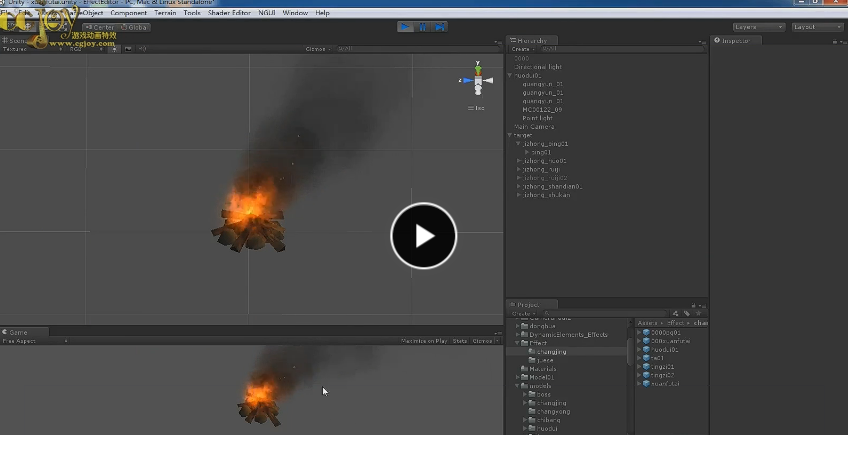Open the Layers dropdown

coord(758,27)
